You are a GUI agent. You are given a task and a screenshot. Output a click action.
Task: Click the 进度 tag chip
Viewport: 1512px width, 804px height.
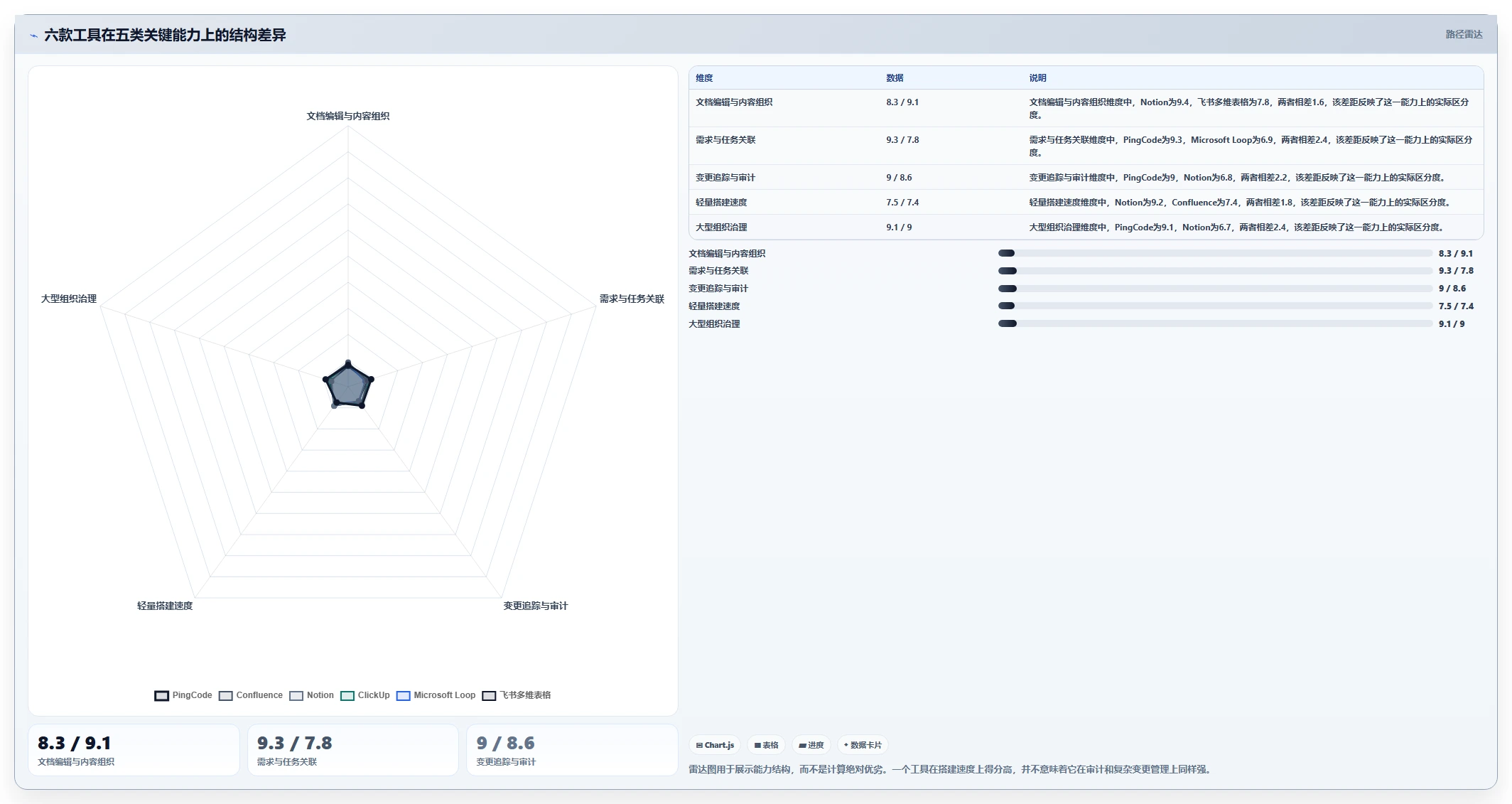pos(811,745)
